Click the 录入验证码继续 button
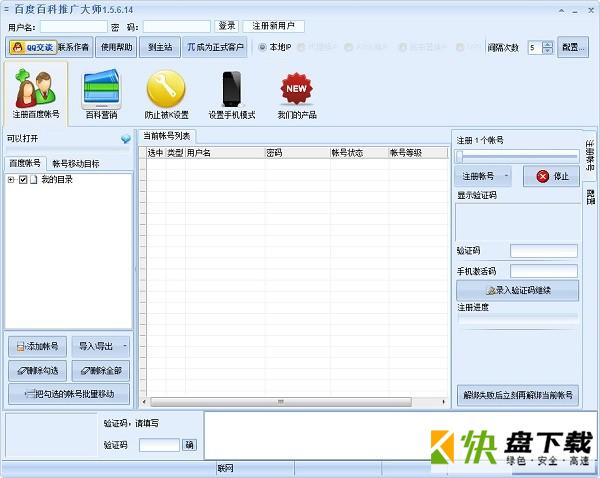This screenshot has width=600, height=478. (517, 290)
